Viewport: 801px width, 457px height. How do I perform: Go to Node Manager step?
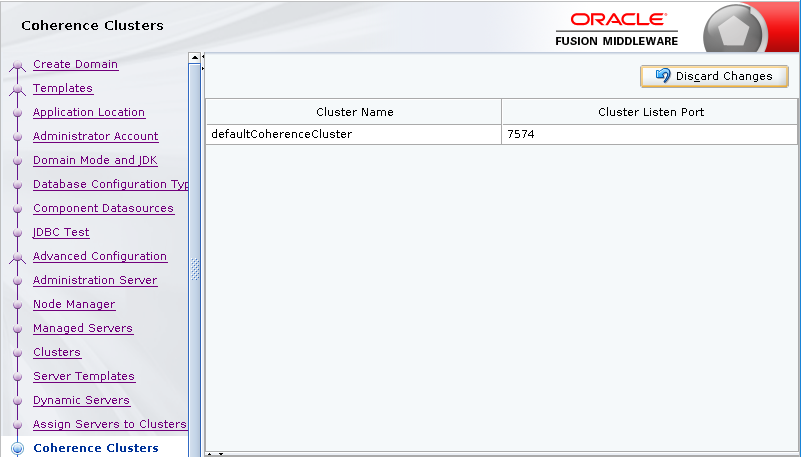pos(73,304)
